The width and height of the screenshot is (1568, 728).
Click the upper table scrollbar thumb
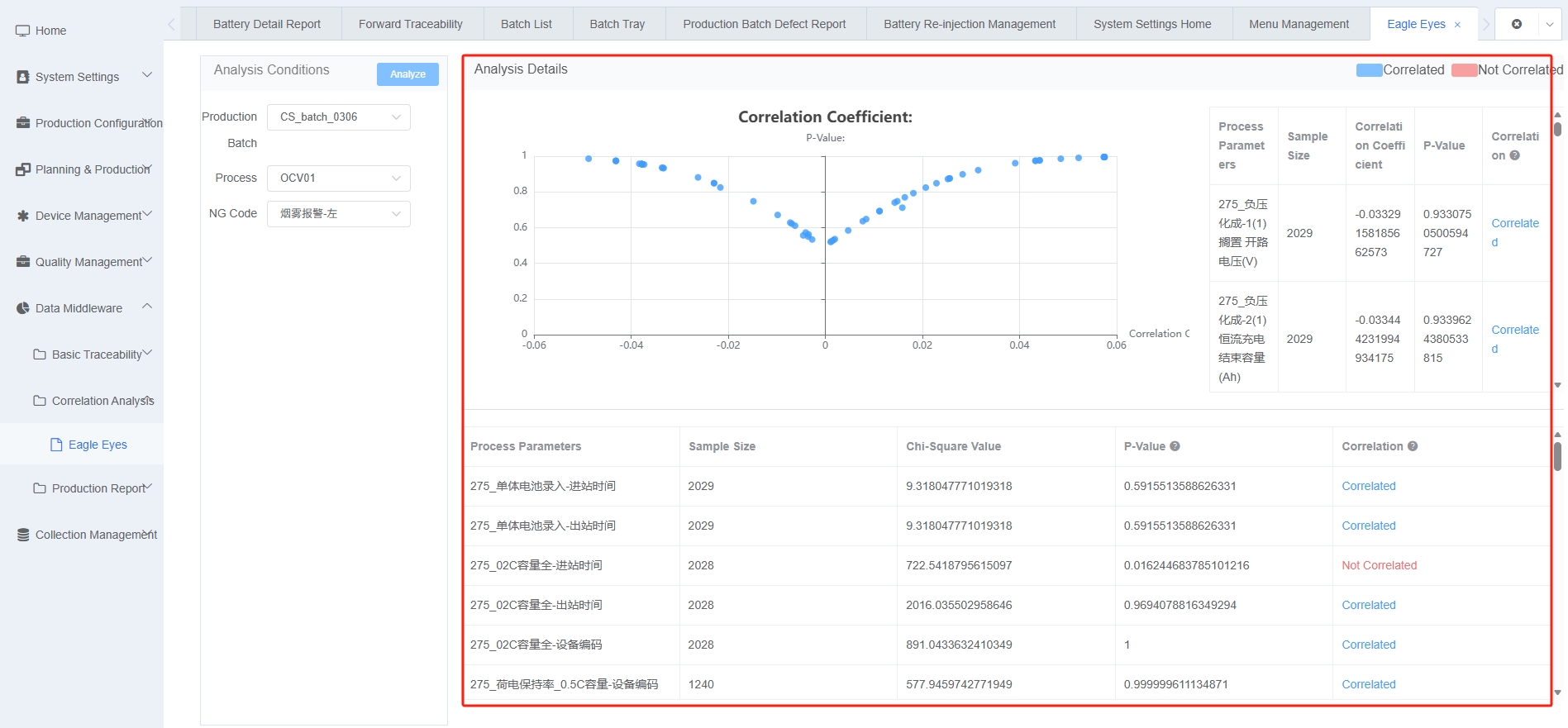coord(1557,129)
